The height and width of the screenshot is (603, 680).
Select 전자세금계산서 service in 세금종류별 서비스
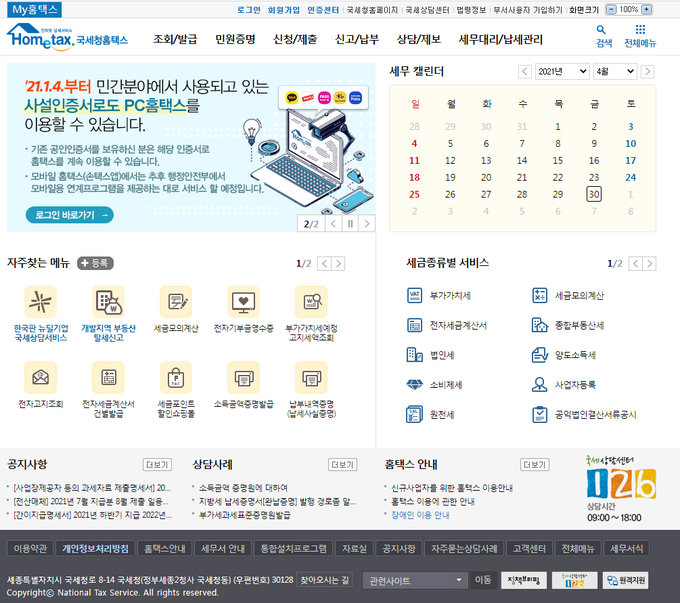point(415,325)
